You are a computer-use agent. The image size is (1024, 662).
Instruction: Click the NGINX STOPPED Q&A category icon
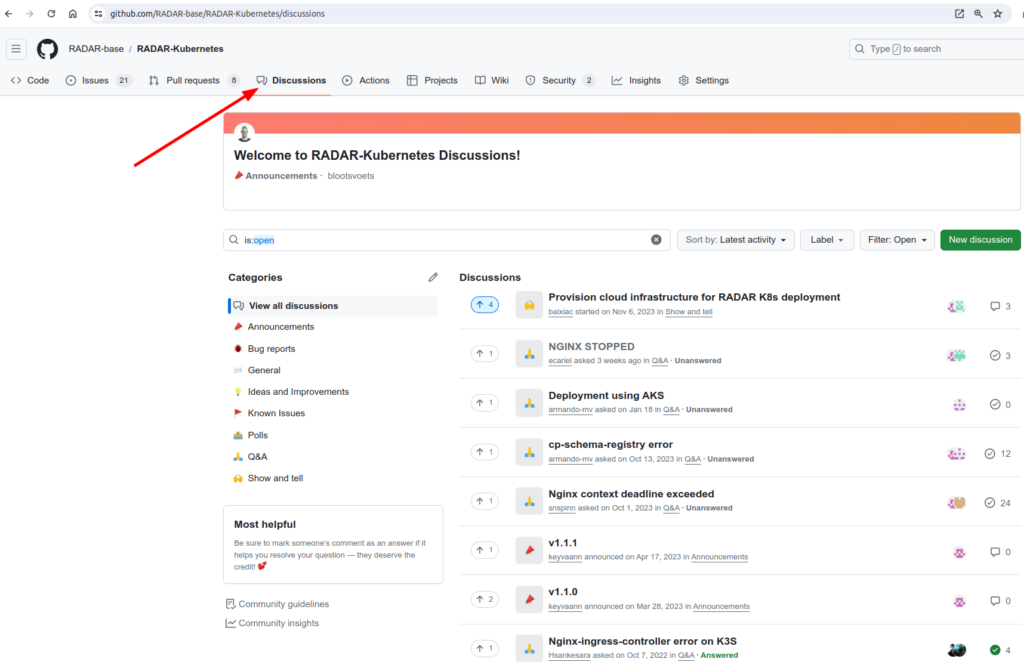point(529,354)
